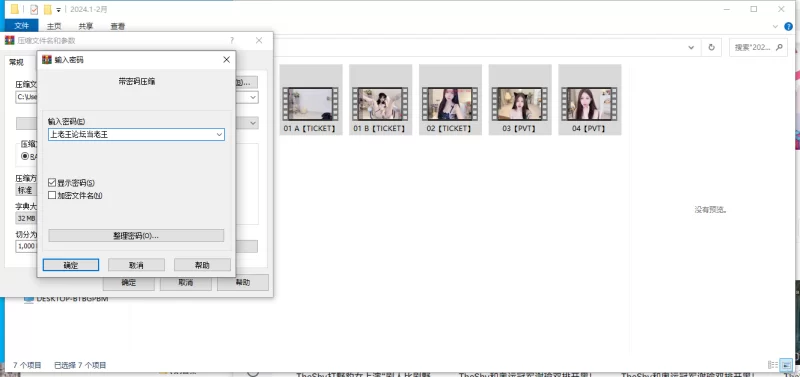Confirm password with 确定 in 输入密码 dialog

71,265
